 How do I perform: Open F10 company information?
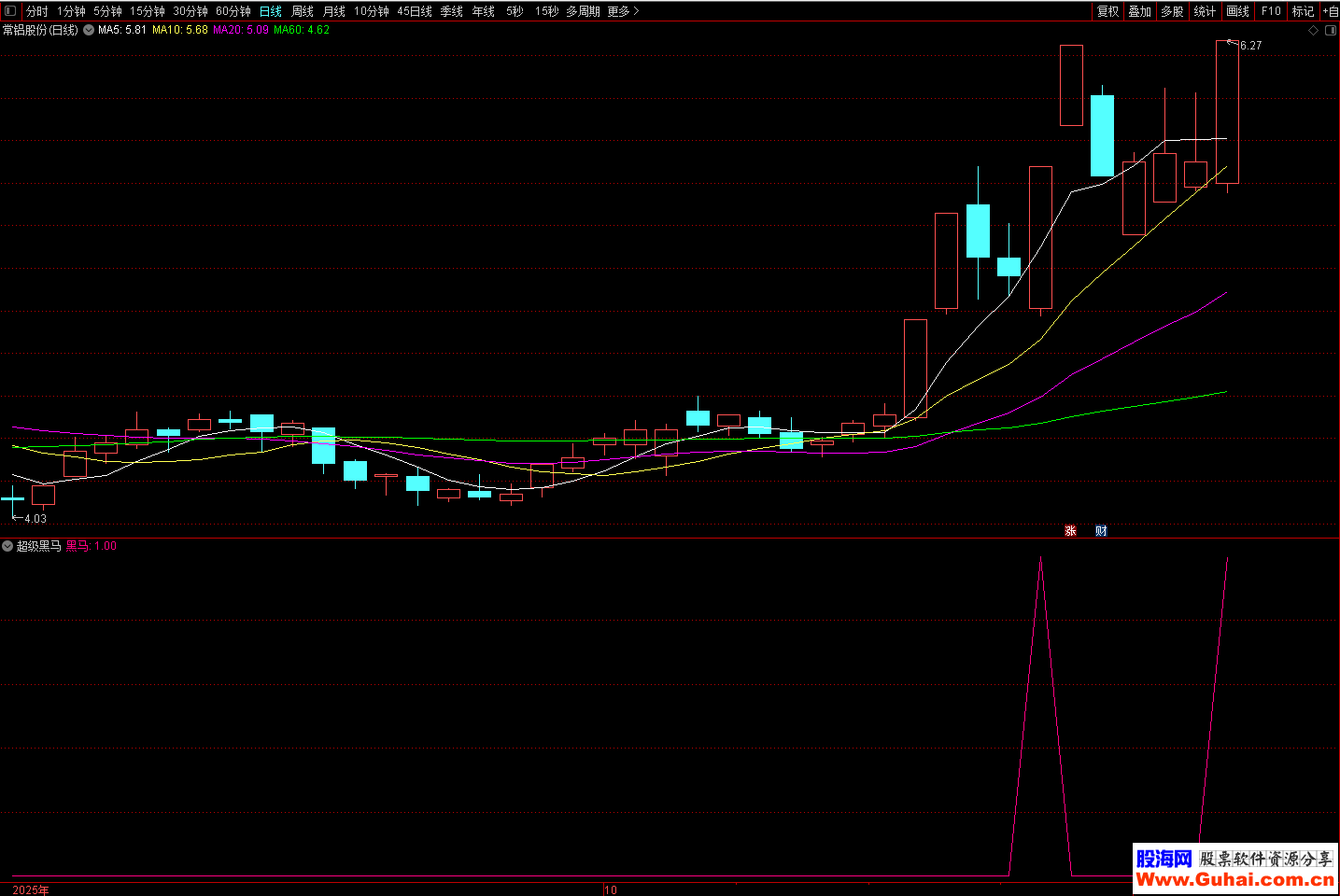point(1271,11)
